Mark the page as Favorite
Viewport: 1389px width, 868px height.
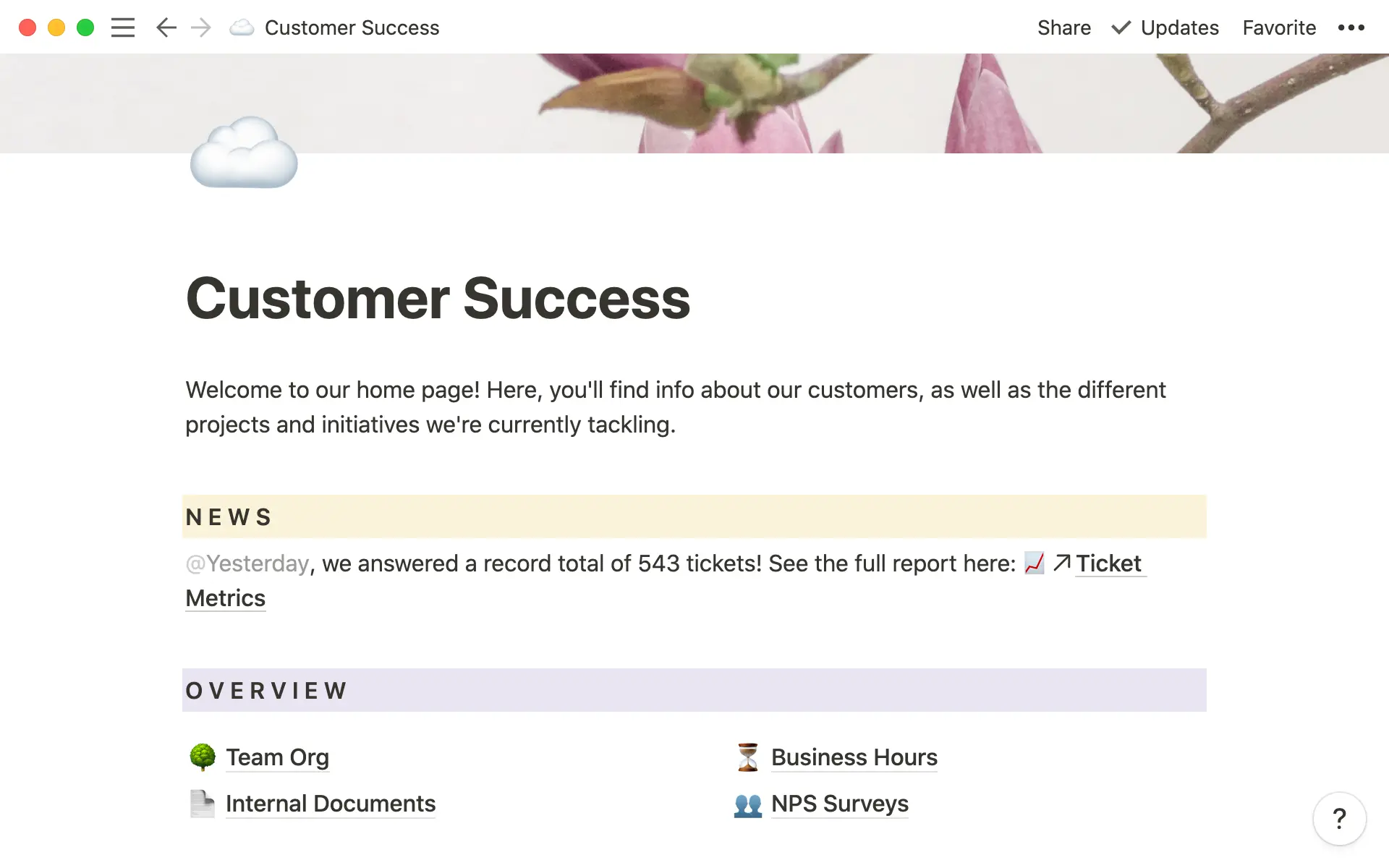click(x=1279, y=27)
